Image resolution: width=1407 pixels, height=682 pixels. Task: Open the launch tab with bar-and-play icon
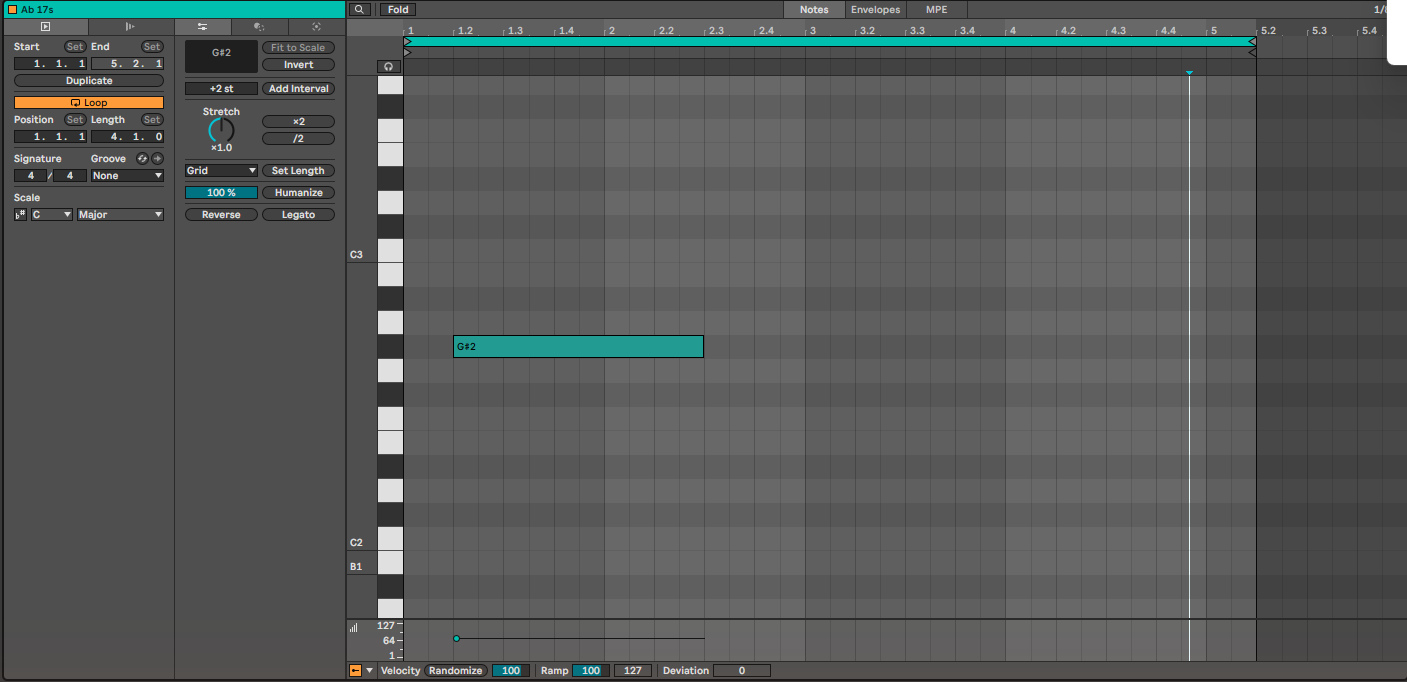[130, 27]
